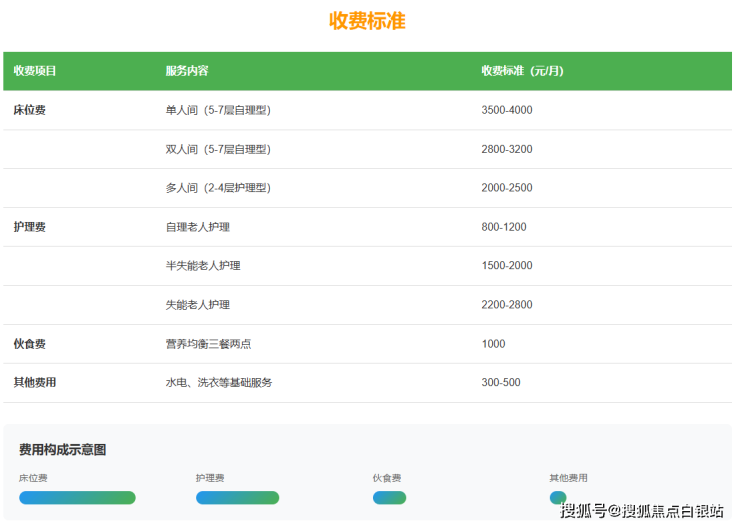Click the 床位费 row label
Image resolution: width=740 pixels, height=527 pixels.
coord(29,110)
